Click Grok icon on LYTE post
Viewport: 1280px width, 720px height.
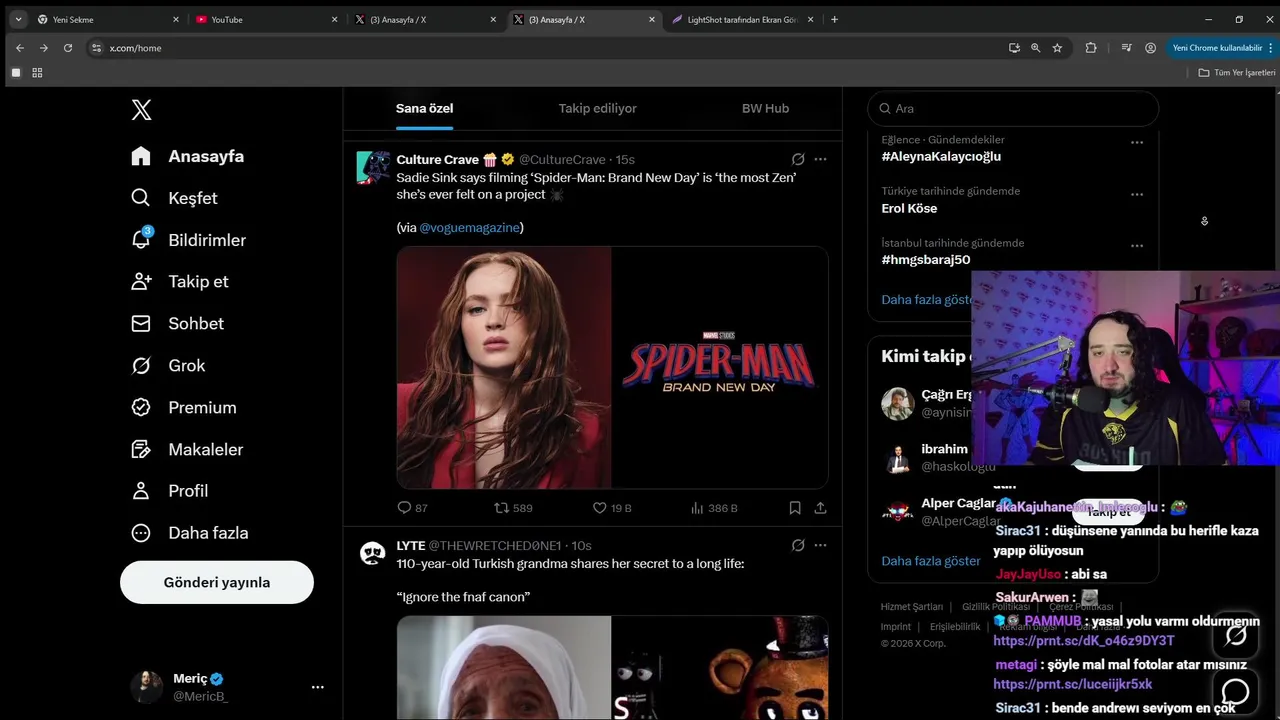tap(798, 545)
